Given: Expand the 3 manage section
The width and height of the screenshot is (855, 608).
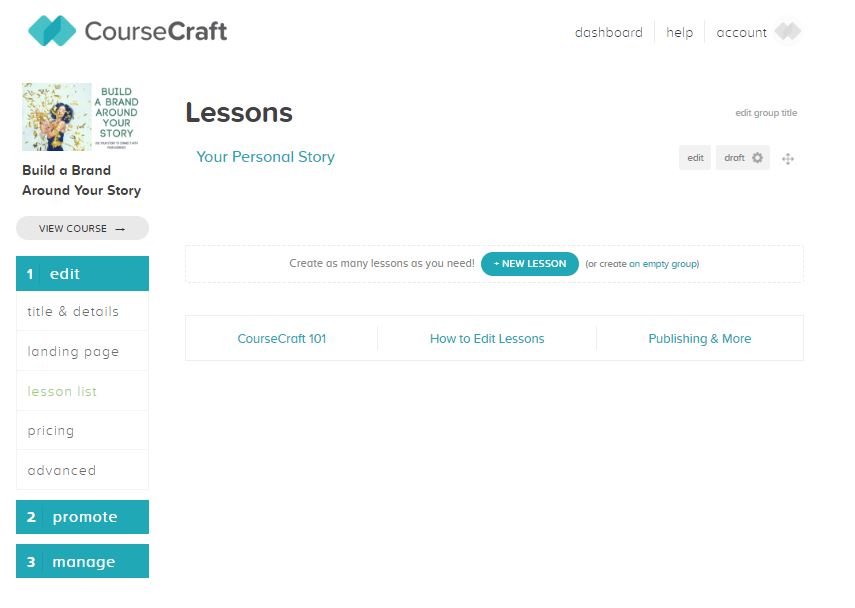Looking at the screenshot, I should pos(82,561).
